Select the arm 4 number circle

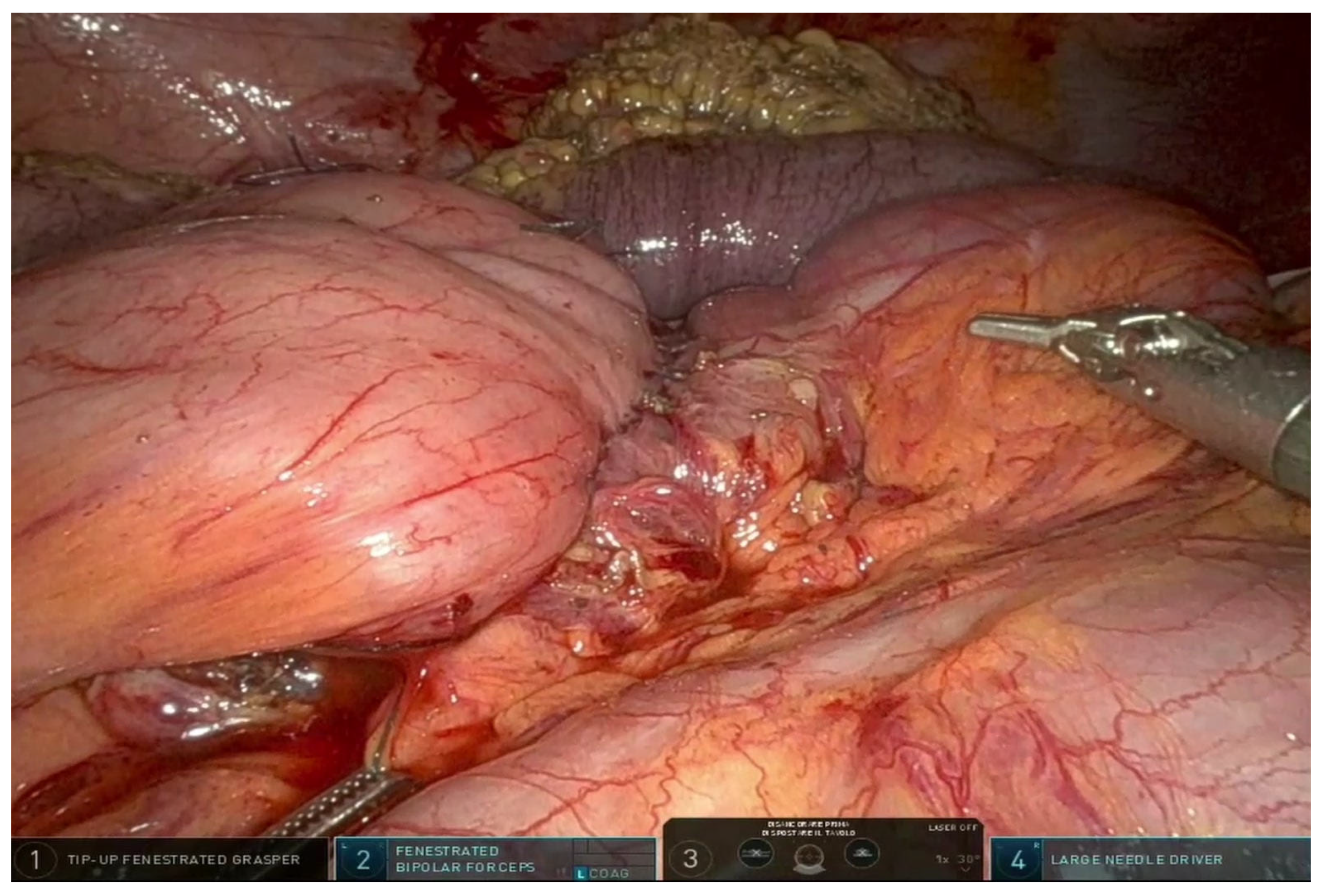[x=1018, y=860]
